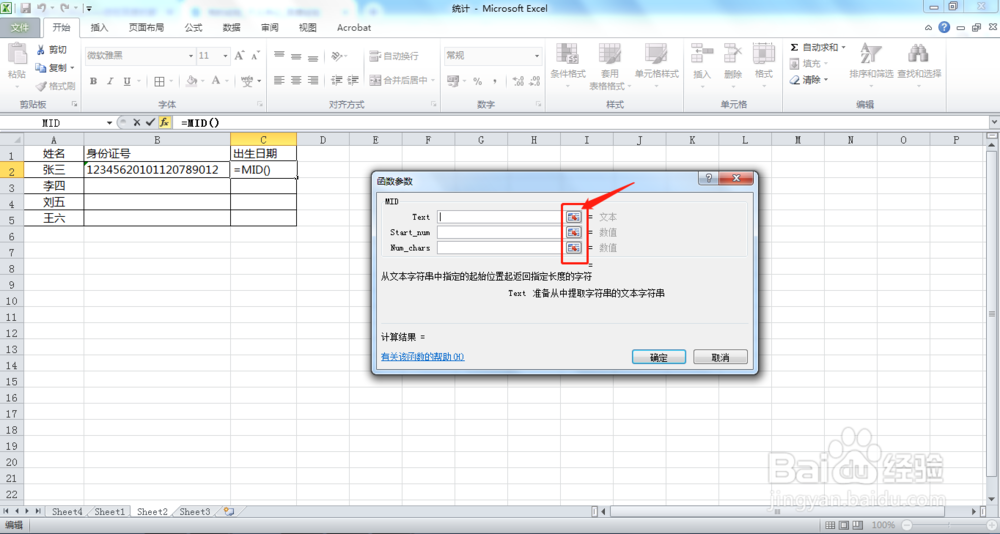Toggle Center horizontal alignment

pyautogui.click(x=296, y=80)
